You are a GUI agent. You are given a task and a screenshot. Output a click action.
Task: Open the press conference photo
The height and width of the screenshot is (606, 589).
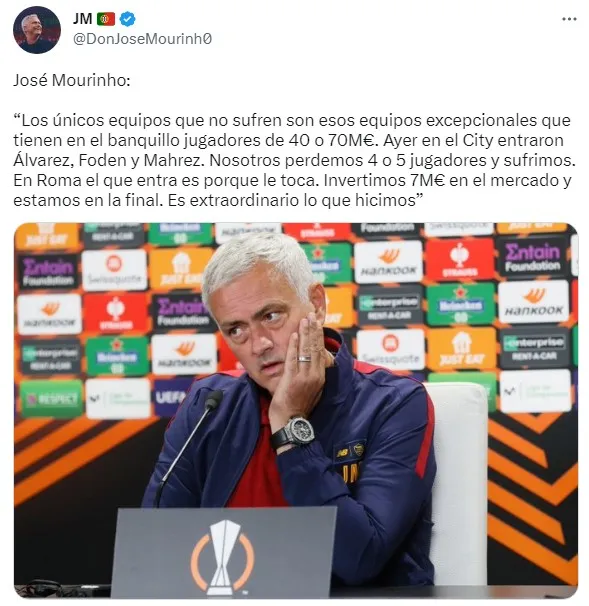coord(296,410)
